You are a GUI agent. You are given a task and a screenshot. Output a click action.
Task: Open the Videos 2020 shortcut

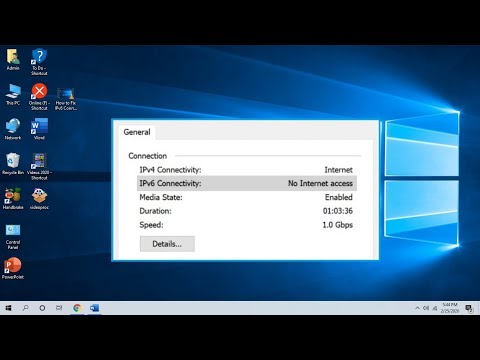click(x=39, y=166)
